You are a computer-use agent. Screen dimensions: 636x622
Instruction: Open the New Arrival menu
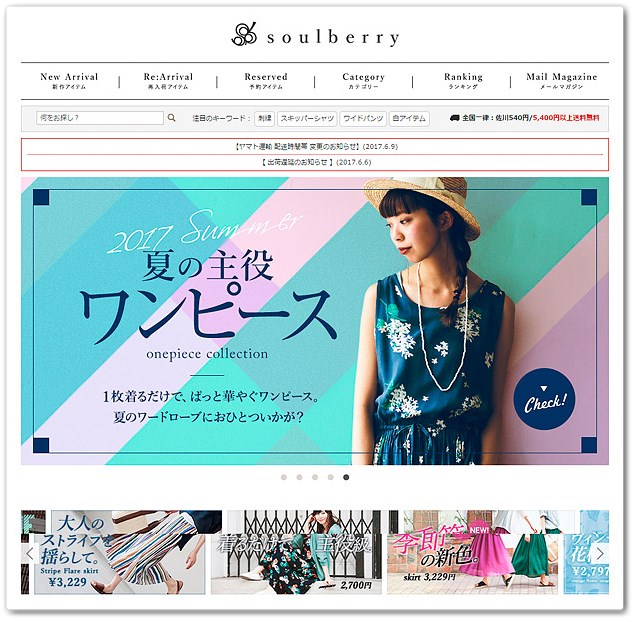(x=69, y=81)
